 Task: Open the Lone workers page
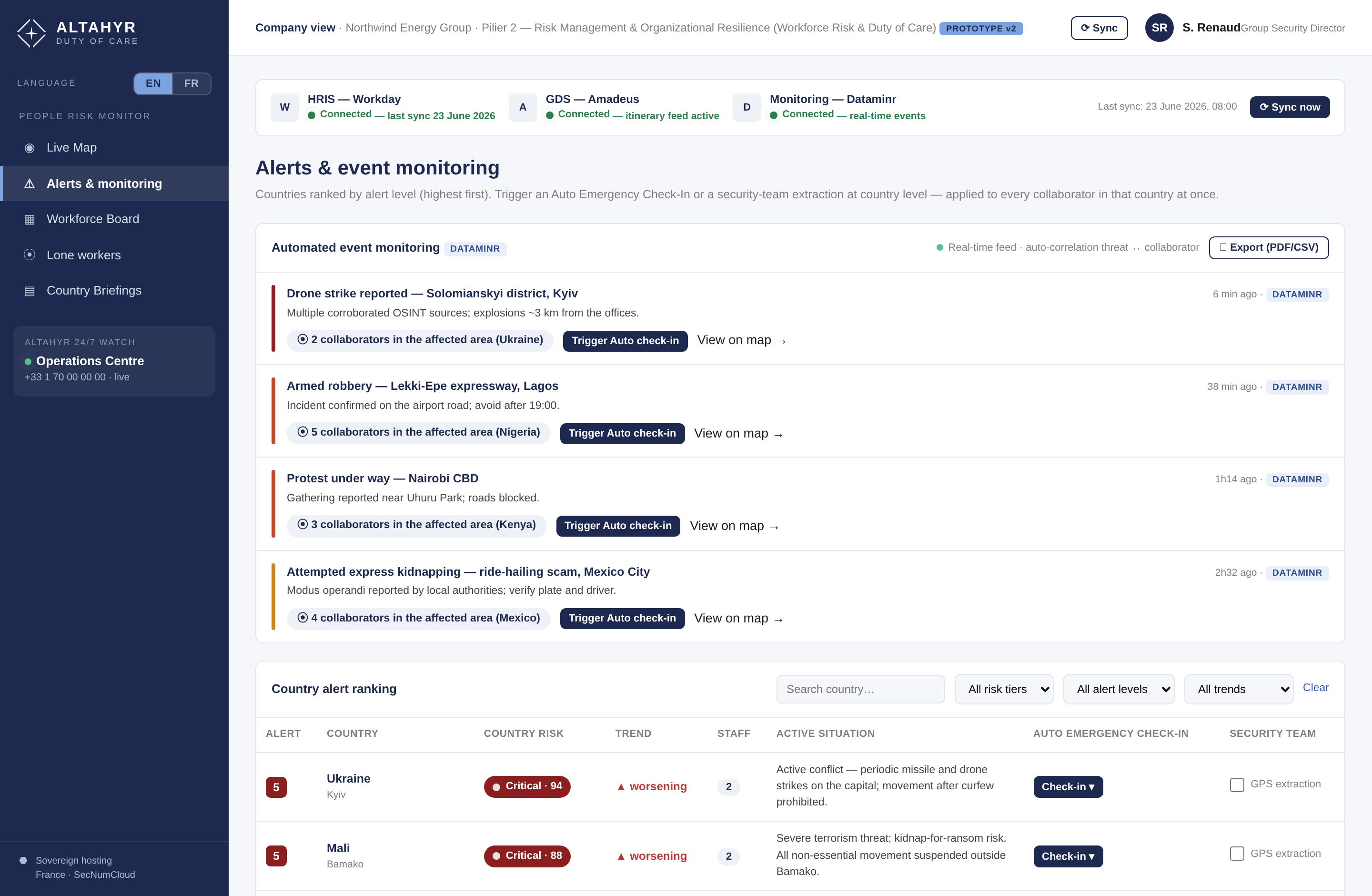pyautogui.click(x=114, y=255)
